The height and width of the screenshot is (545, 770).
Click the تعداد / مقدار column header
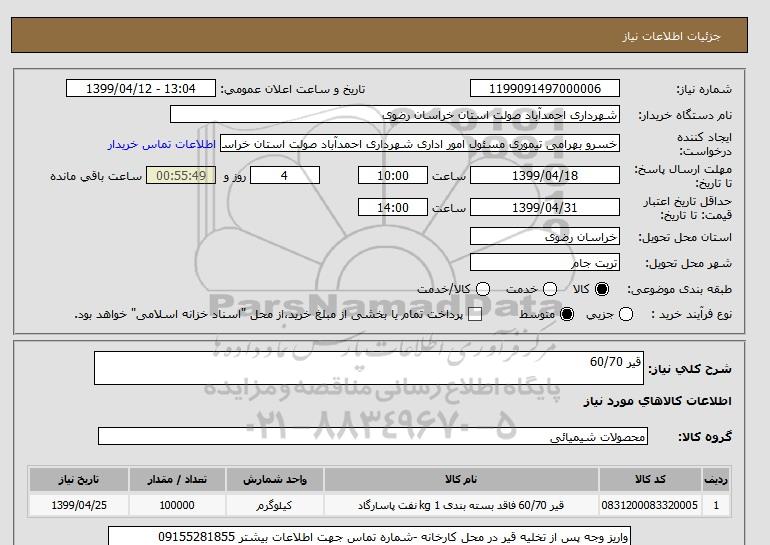tap(177, 479)
